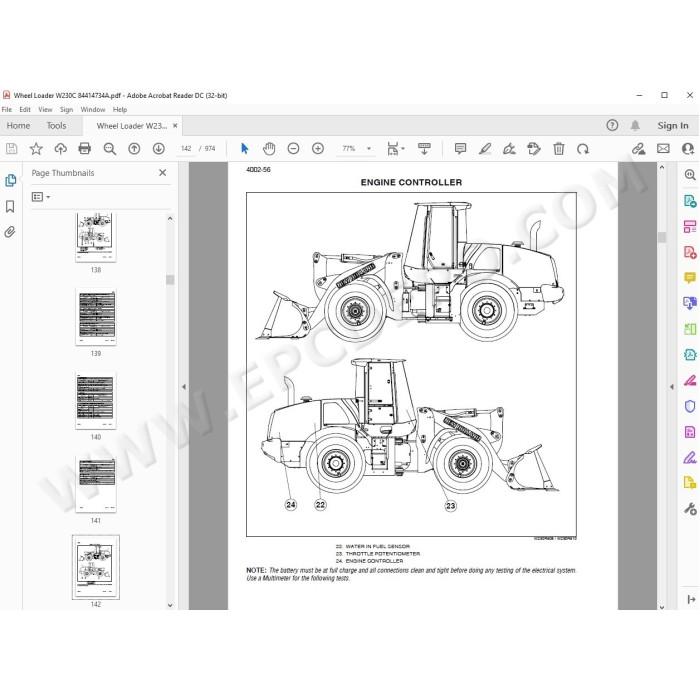Open zoom level 77% dropdown
The width and height of the screenshot is (700, 700).
click(x=369, y=149)
